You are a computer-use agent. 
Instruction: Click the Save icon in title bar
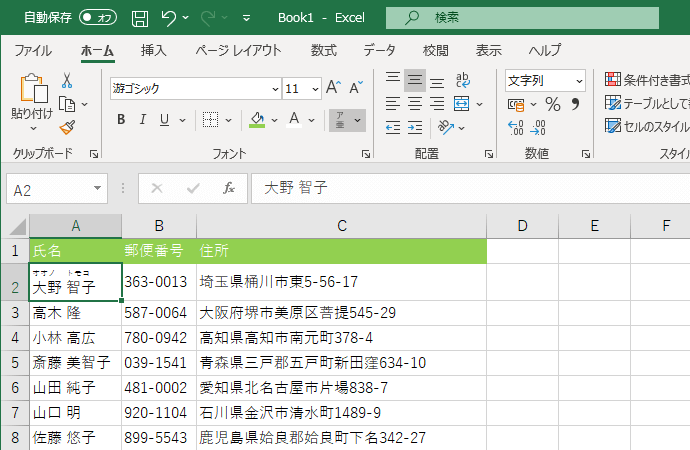140,18
